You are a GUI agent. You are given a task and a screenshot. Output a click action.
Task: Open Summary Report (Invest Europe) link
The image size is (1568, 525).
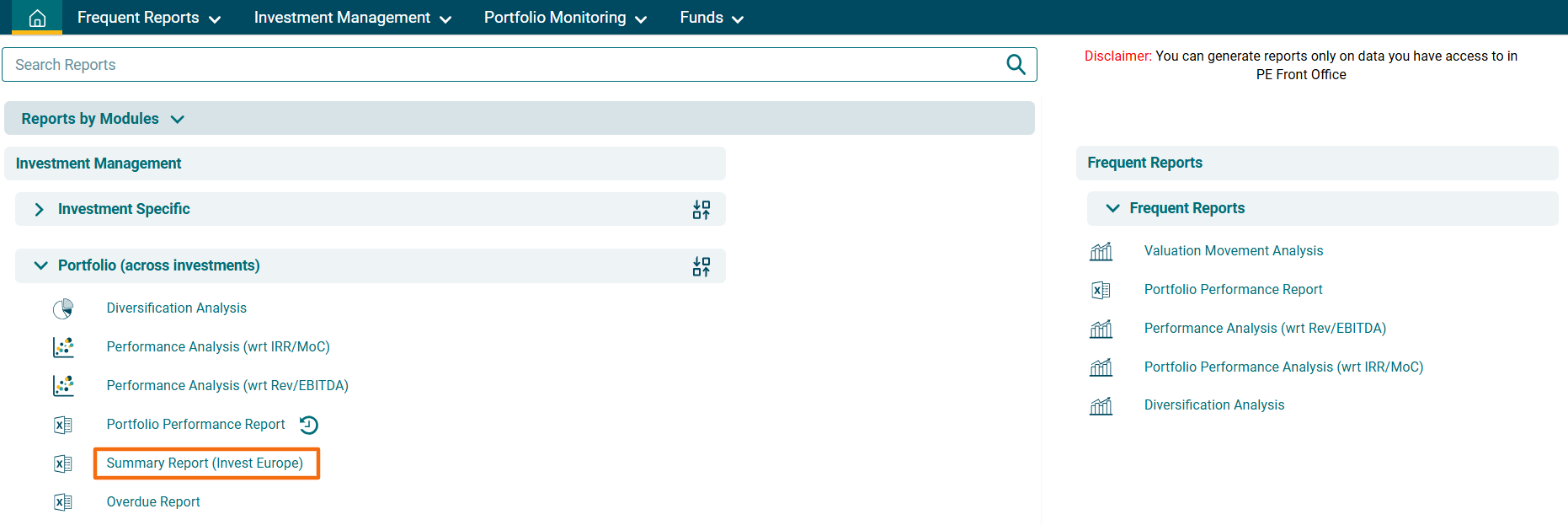[x=205, y=463]
